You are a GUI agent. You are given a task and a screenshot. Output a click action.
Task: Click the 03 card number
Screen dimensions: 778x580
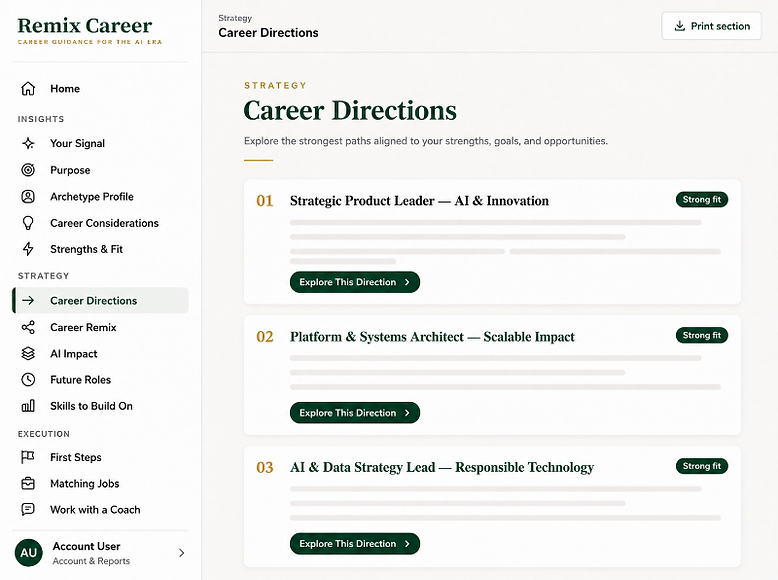[264, 467]
